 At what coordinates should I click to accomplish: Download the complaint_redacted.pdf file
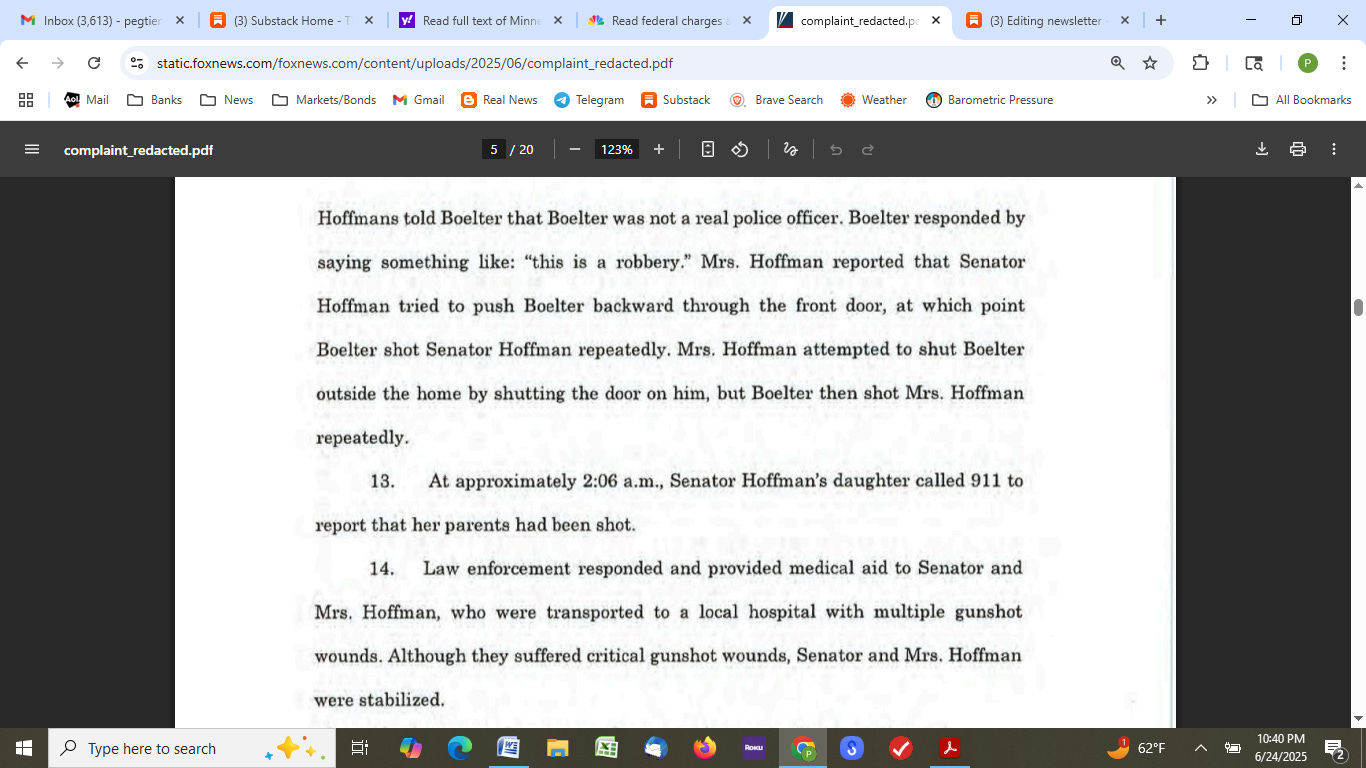(x=1262, y=149)
